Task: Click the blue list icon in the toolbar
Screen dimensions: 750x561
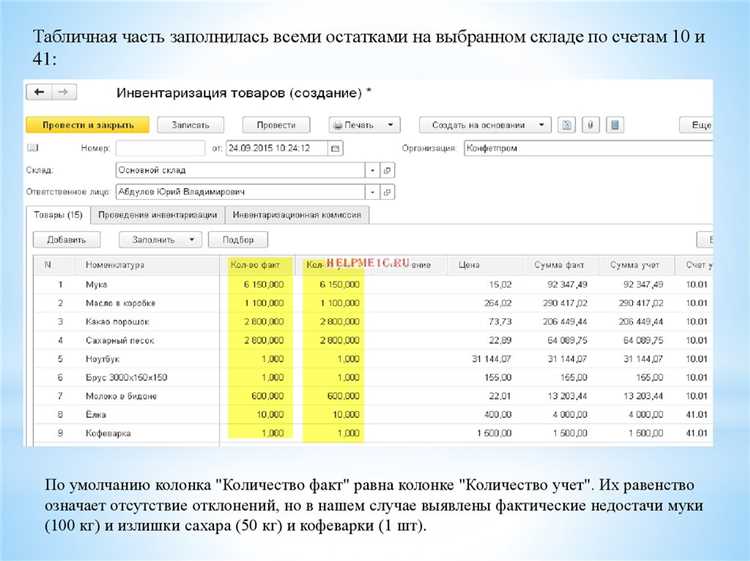Action: [615, 125]
